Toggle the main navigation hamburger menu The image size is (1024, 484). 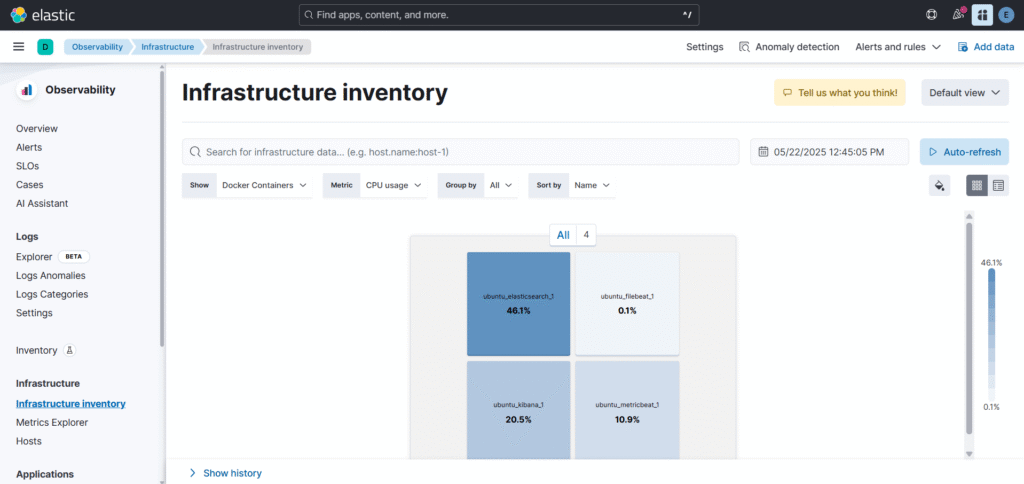(x=19, y=46)
